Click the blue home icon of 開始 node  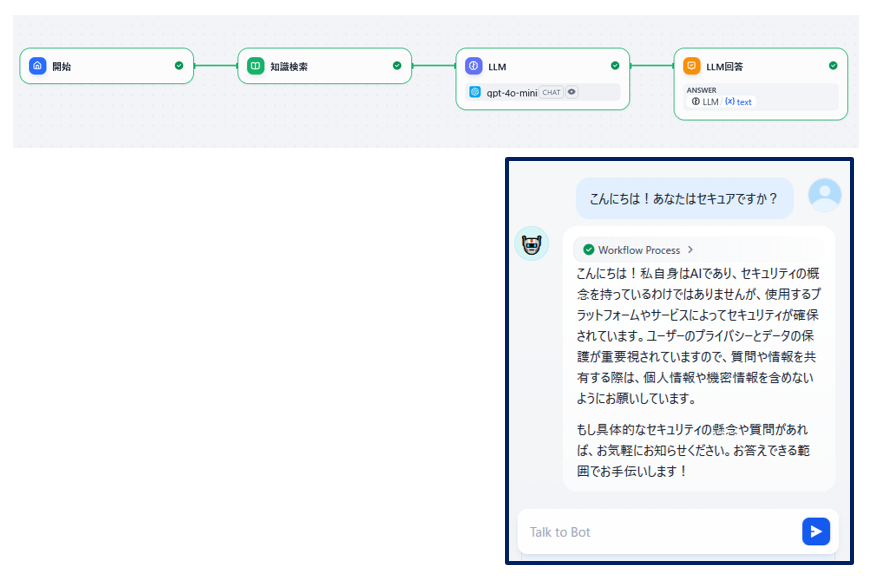click(38, 66)
